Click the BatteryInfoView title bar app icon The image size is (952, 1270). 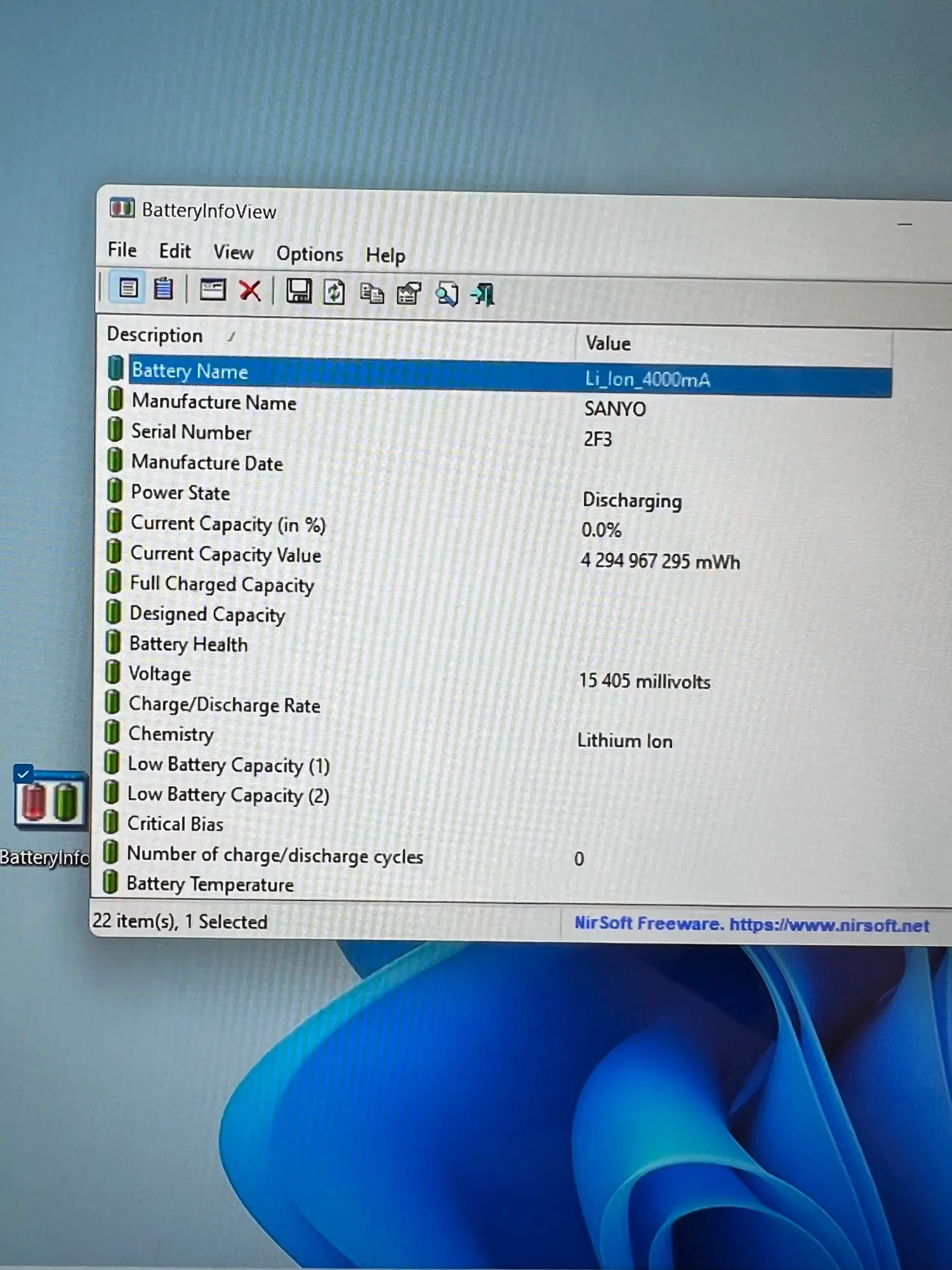122,208
